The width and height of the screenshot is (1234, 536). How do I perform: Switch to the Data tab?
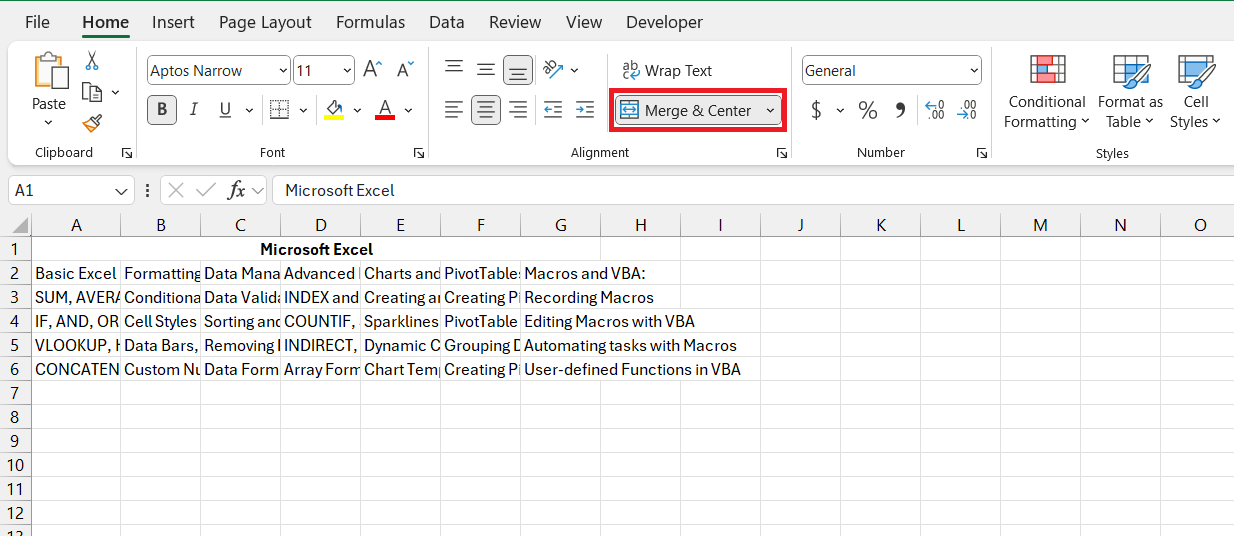[x=446, y=22]
